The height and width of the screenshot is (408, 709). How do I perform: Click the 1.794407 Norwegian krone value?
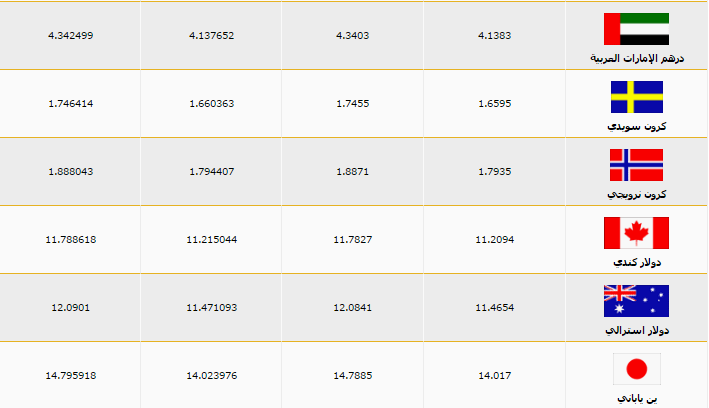click(211, 171)
